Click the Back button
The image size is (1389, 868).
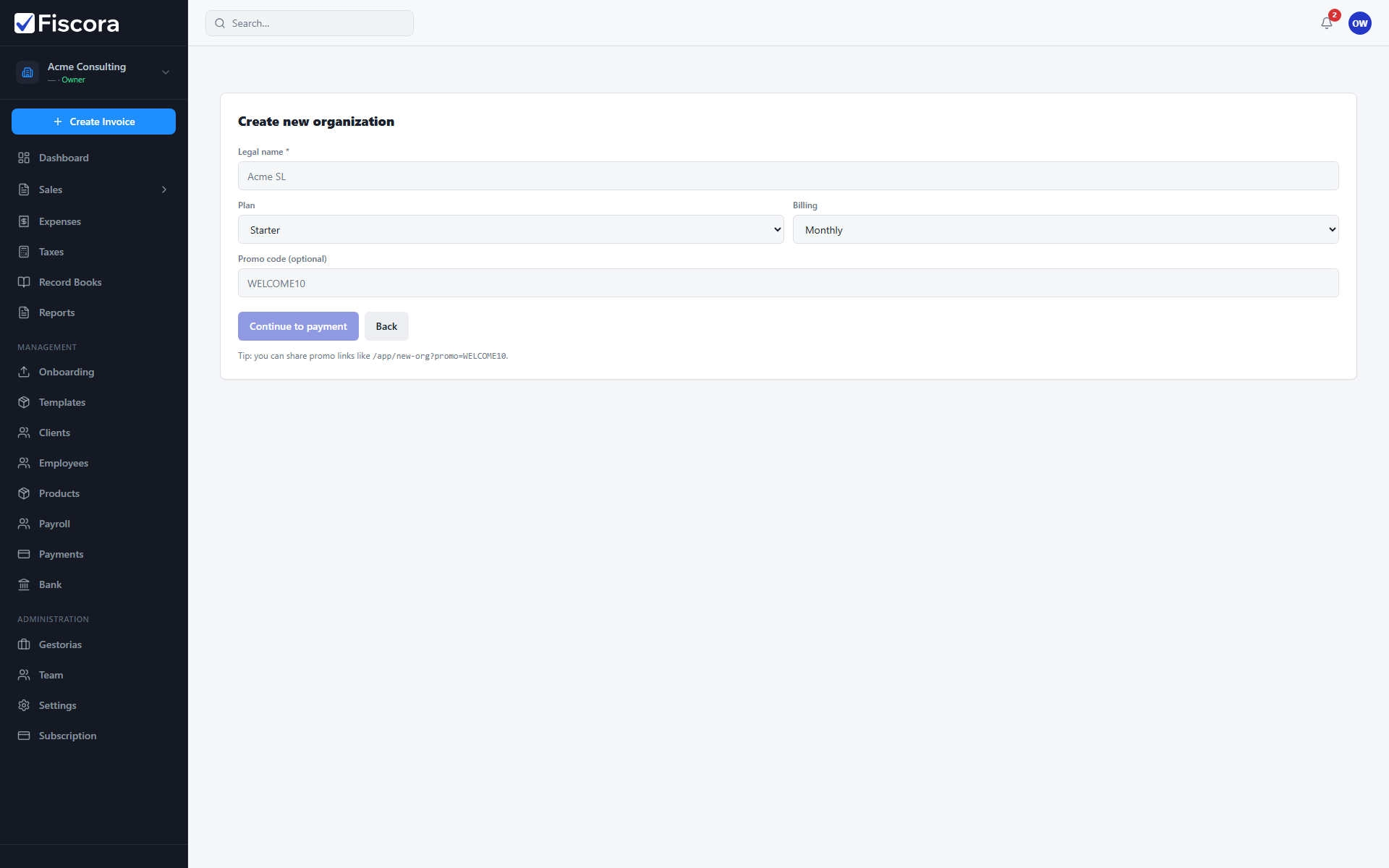[386, 326]
